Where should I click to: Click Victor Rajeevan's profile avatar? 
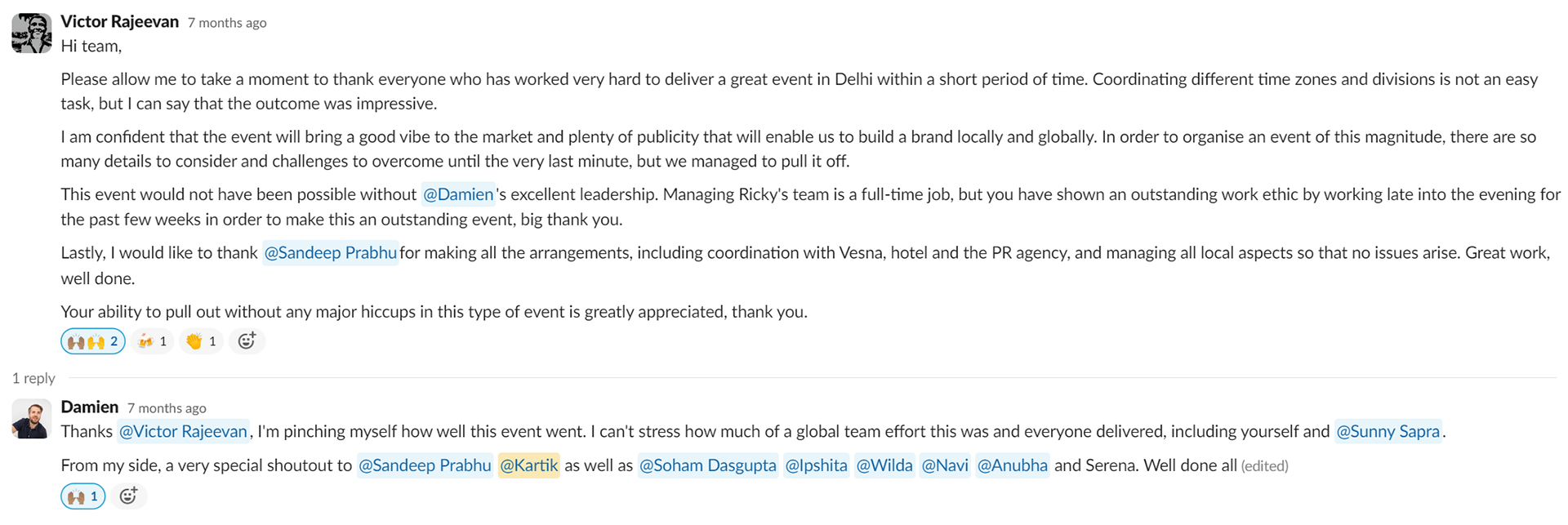32,33
